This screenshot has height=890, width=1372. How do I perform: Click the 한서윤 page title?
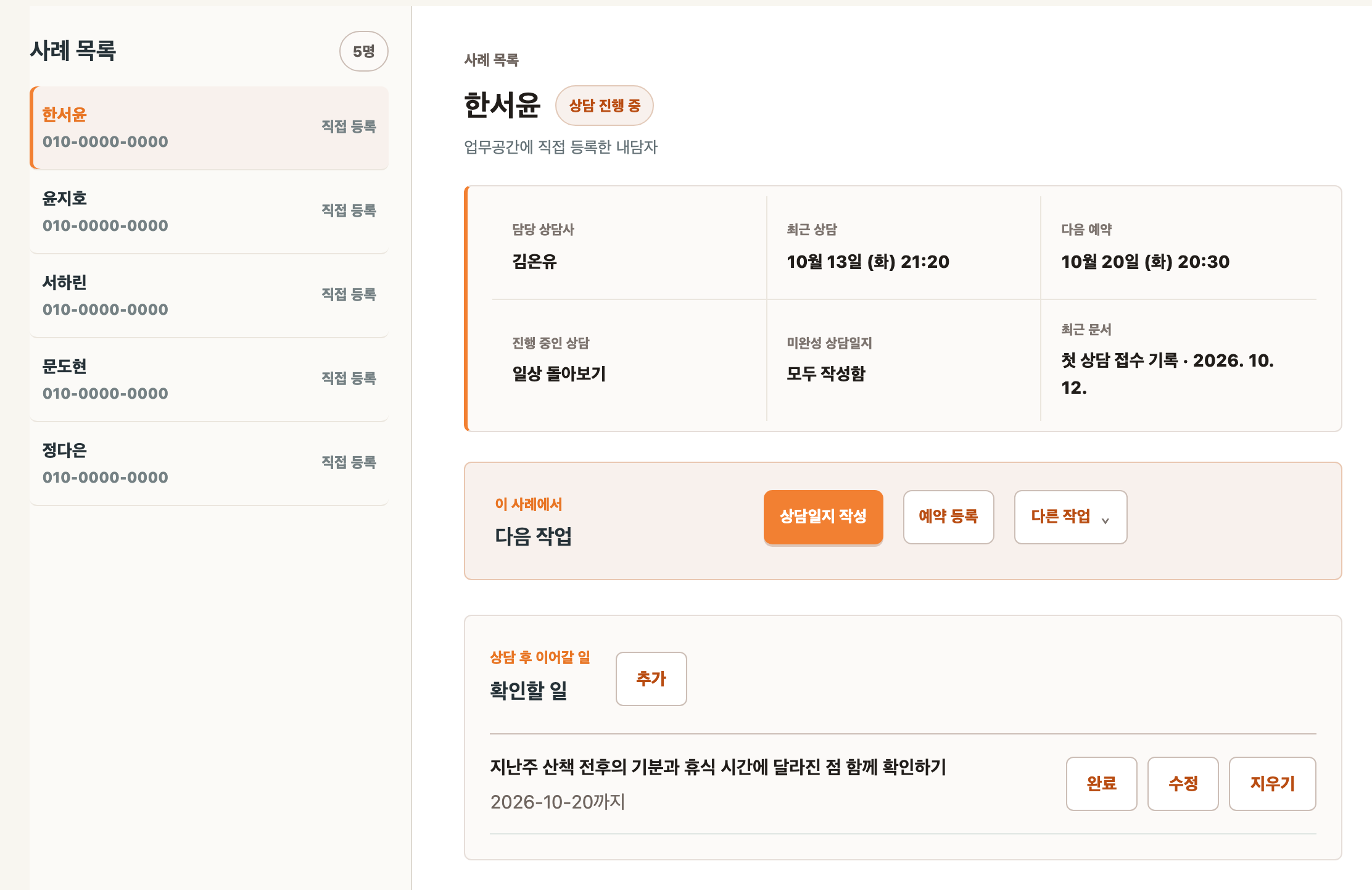coord(502,105)
